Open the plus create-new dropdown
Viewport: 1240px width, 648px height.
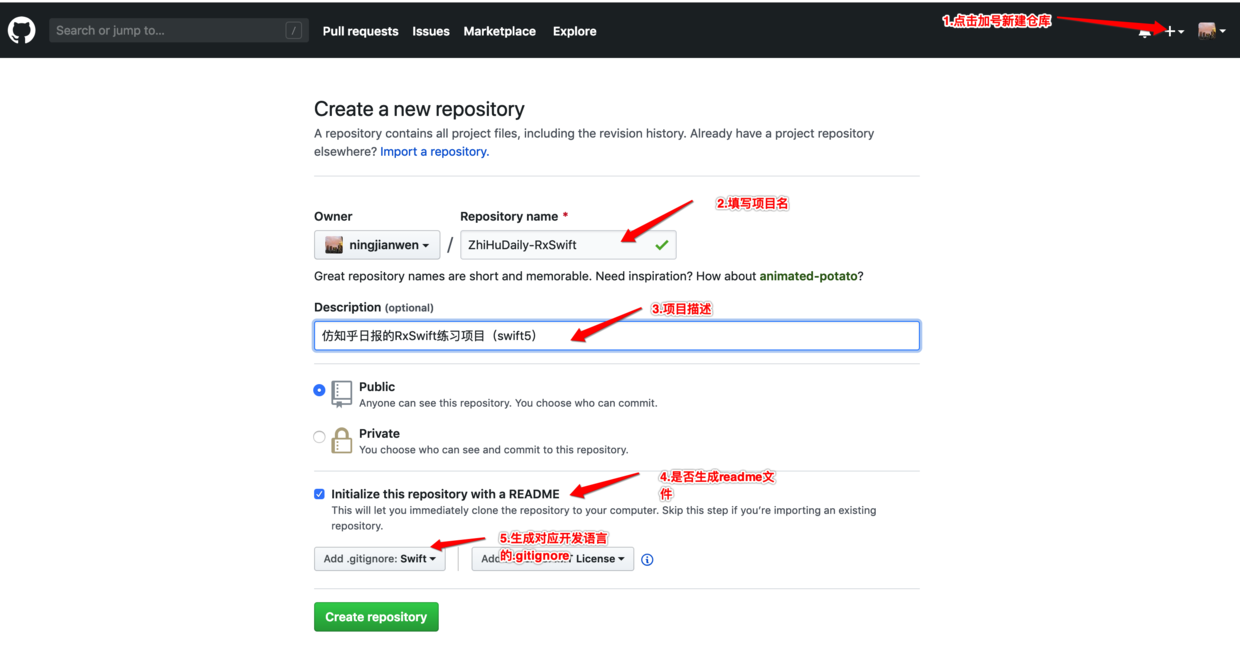(1174, 31)
